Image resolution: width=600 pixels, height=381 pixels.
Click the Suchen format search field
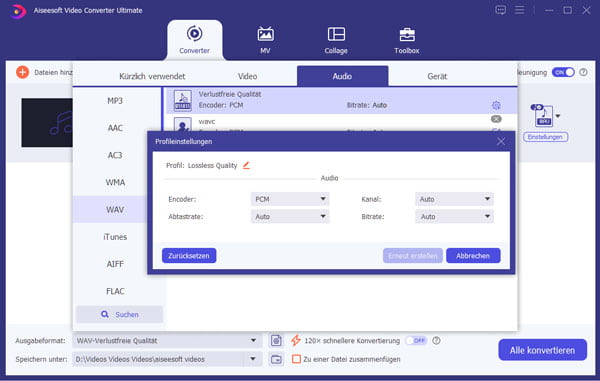pyautogui.click(x=119, y=314)
